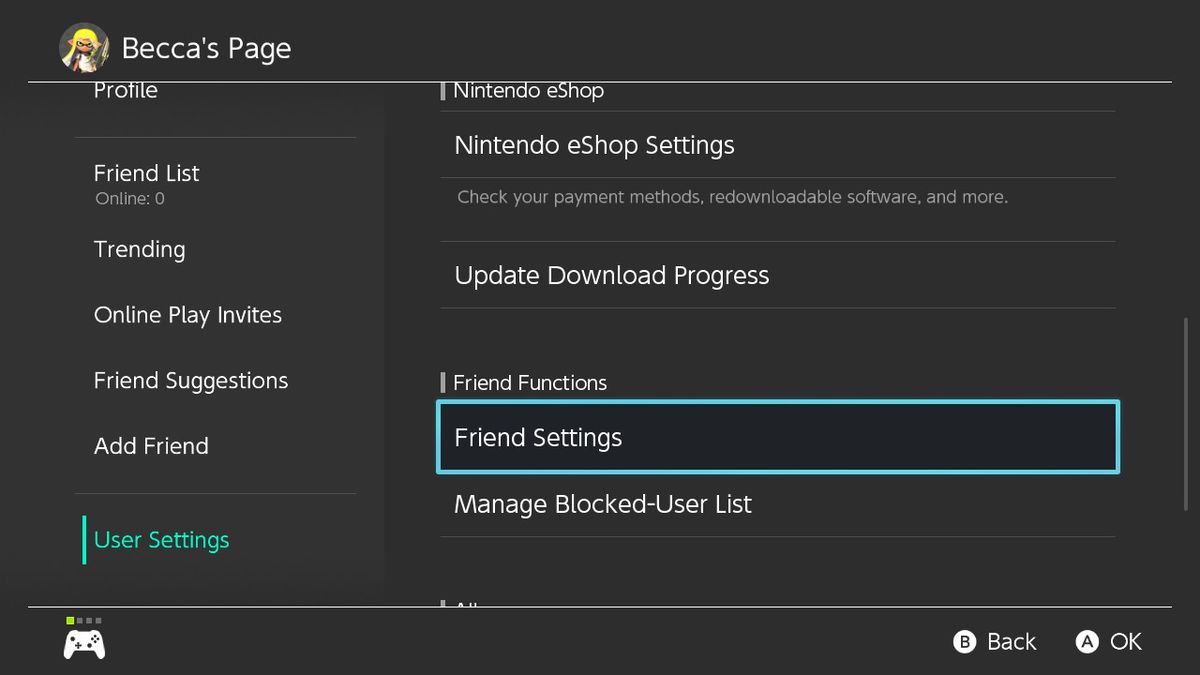This screenshot has width=1200, height=675.
Task: Click the player-one indicator dots
Action: (84, 620)
